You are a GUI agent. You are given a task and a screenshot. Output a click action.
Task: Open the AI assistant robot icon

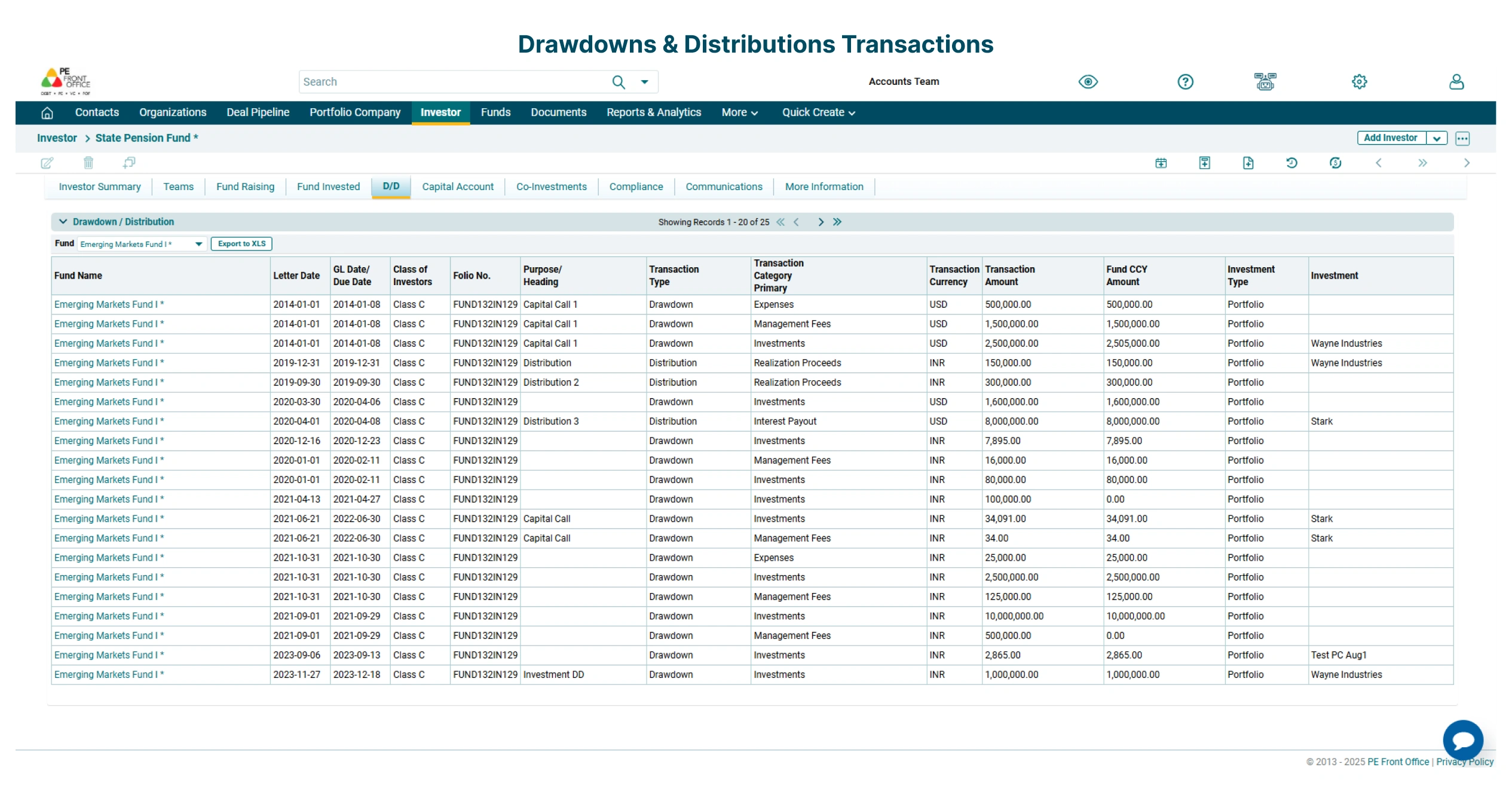pos(1265,81)
